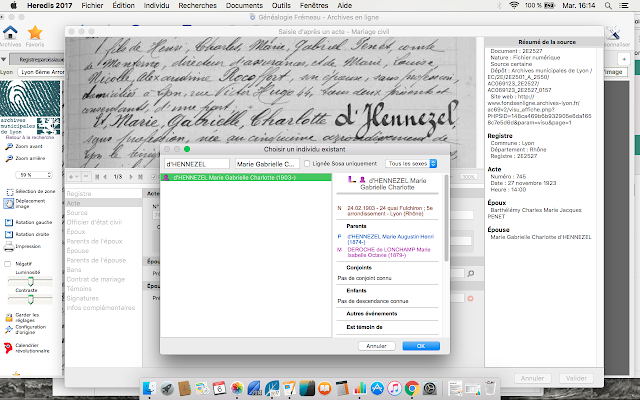Activate Sélection de zone tool
This screenshot has height=400, width=640.
(x=9, y=191)
